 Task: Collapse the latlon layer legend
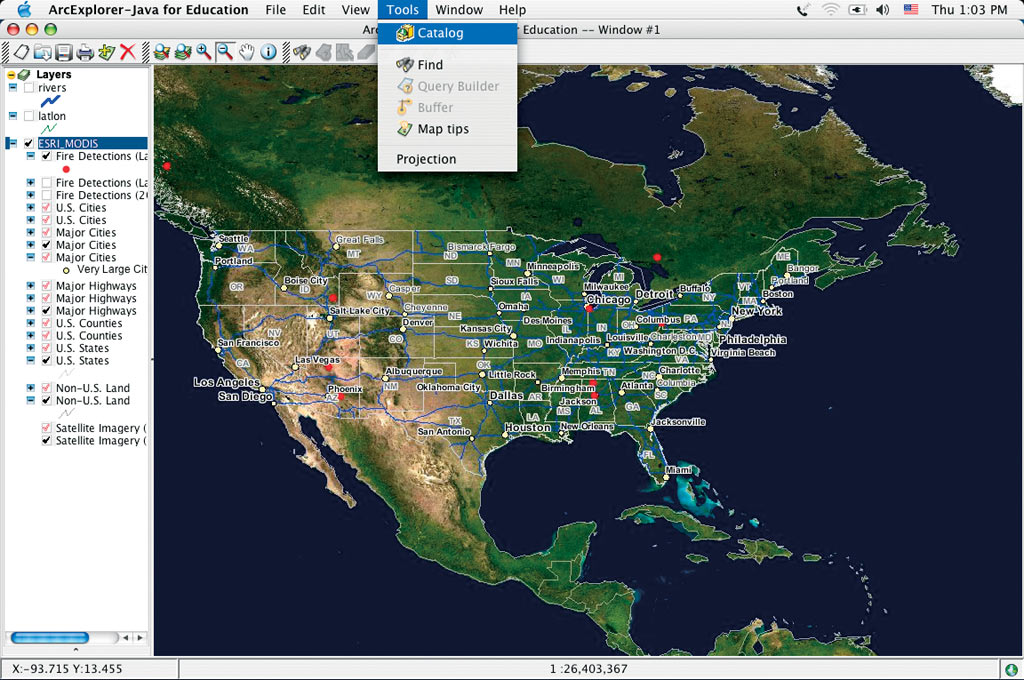[12, 116]
